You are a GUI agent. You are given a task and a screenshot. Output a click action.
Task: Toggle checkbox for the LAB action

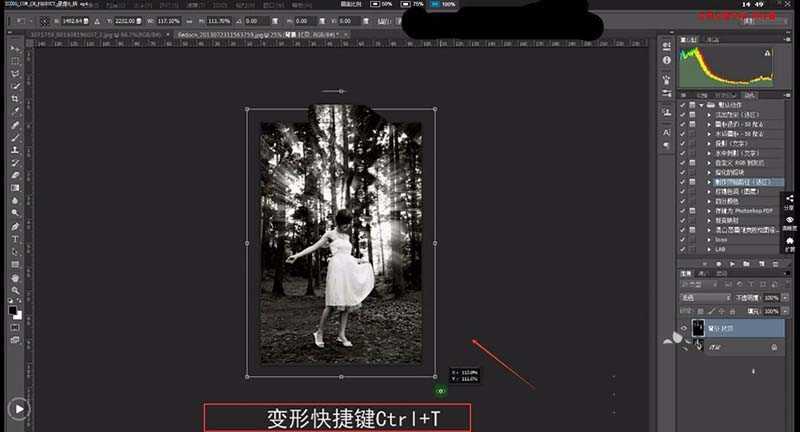(x=682, y=250)
